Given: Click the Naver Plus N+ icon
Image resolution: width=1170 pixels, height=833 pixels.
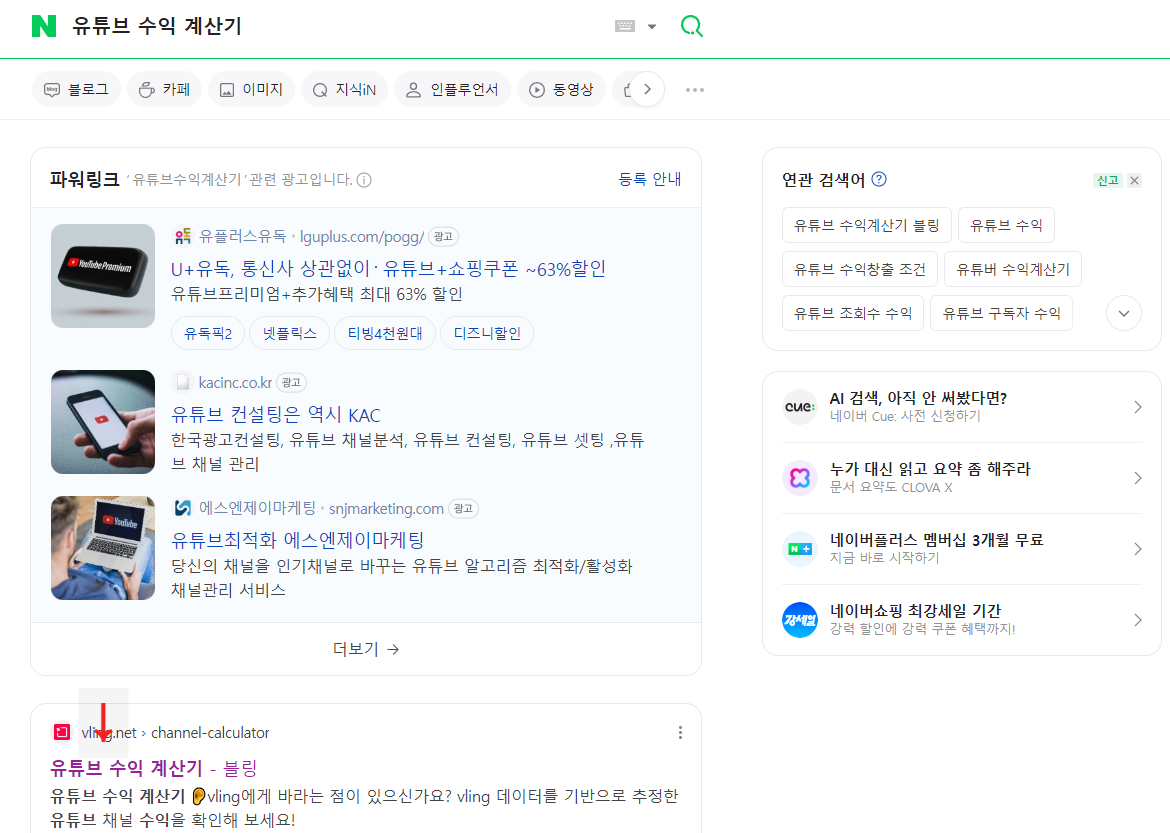Looking at the screenshot, I should (800, 549).
